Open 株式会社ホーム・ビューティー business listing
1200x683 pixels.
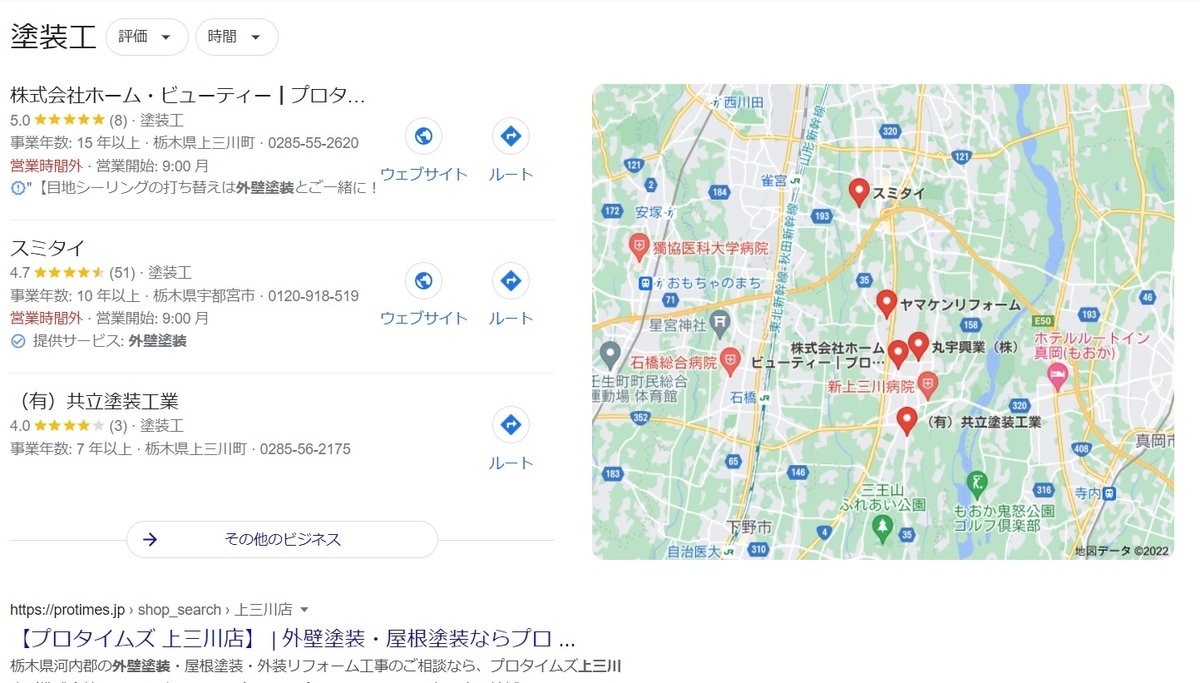point(188,96)
